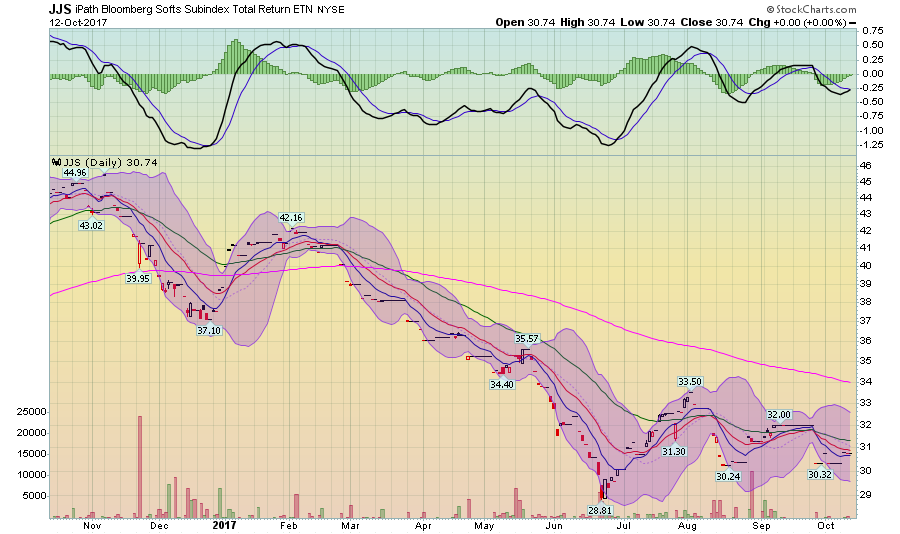Click the JJS ticker symbol in title
Viewport: 900px width, 534px height.
coord(60,9)
